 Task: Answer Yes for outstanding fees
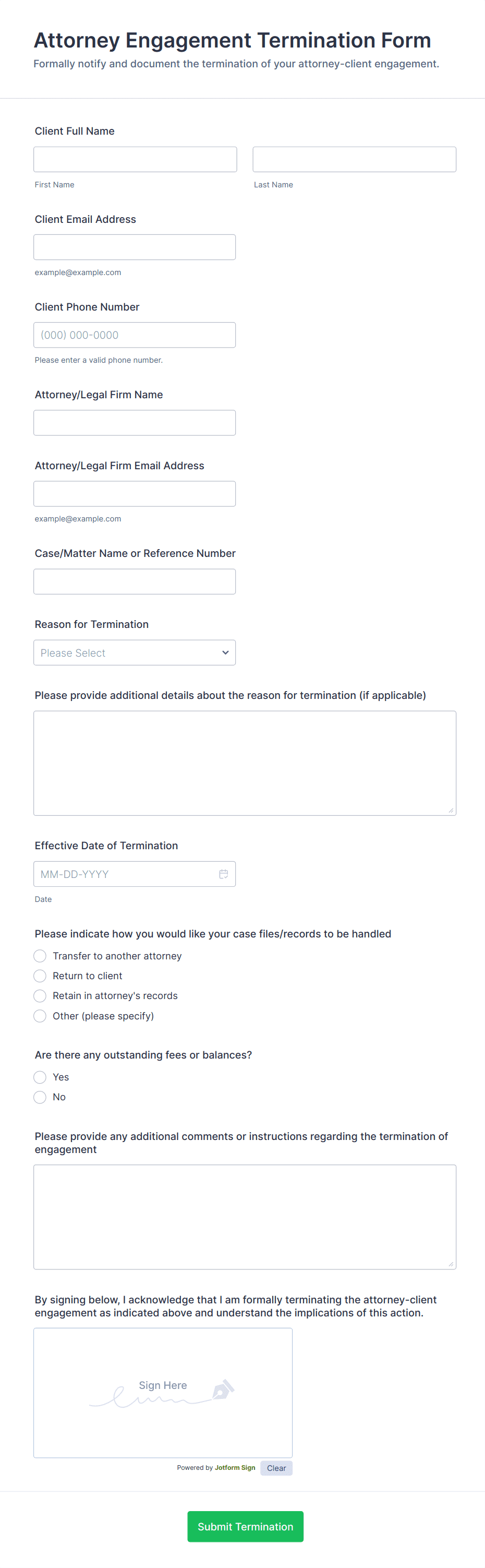coord(40,1077)
